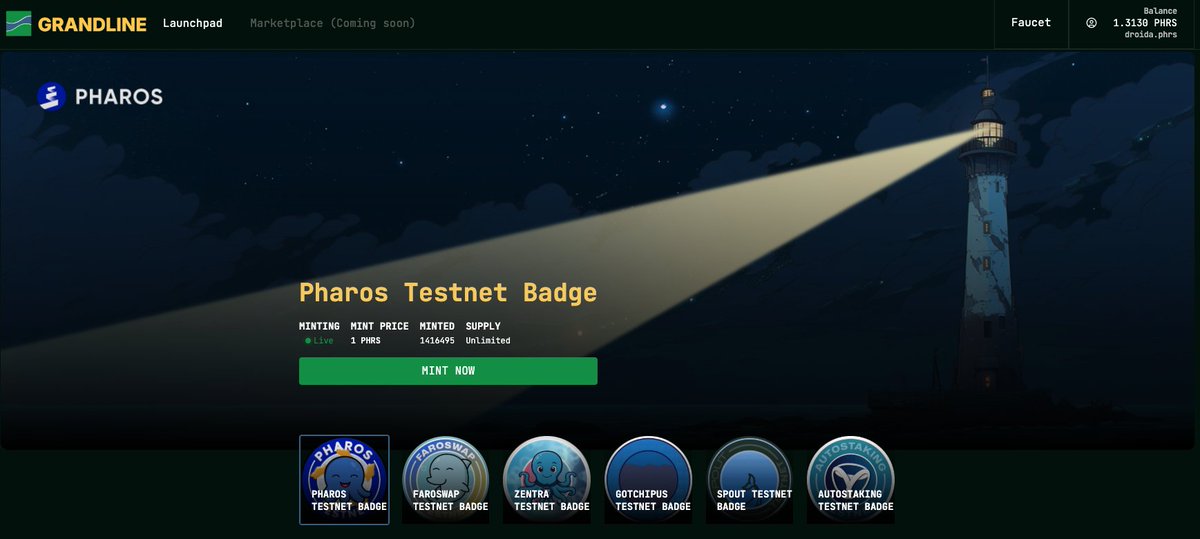This screenshot has height=539, width=1200.
Task: Click the Pharos logo icon
Action: (52, 97)
